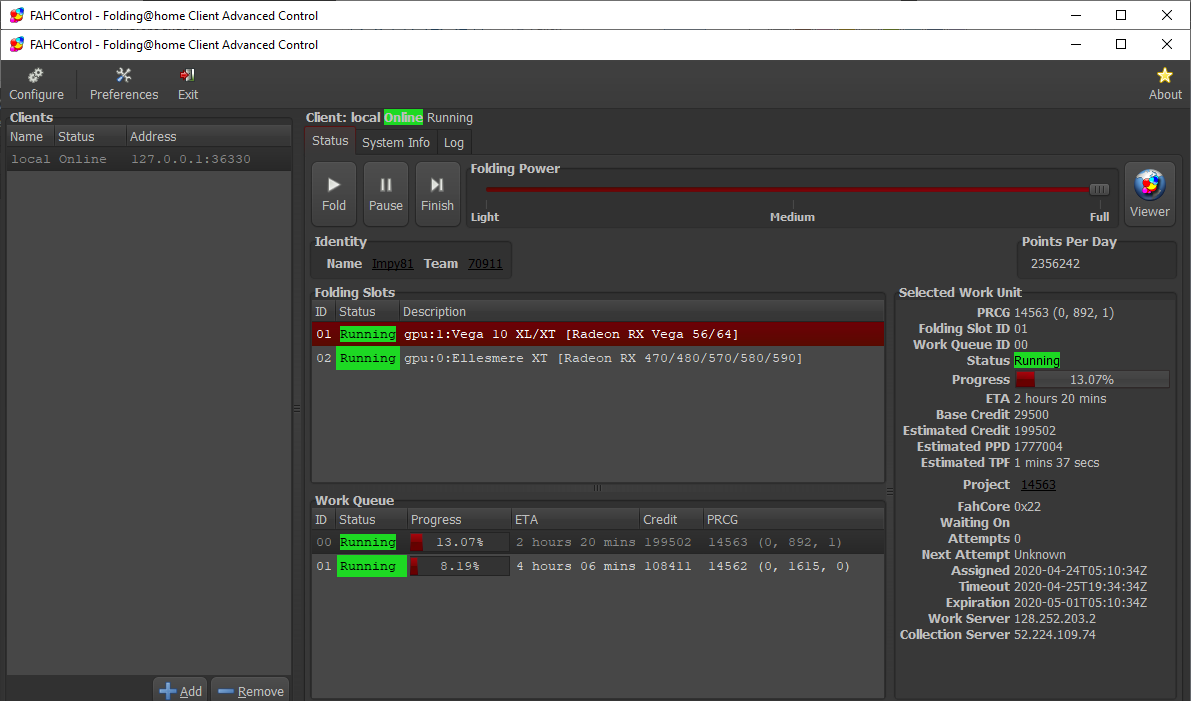Open project 14563 link
1191x701 pixels.
point(1038,485)
